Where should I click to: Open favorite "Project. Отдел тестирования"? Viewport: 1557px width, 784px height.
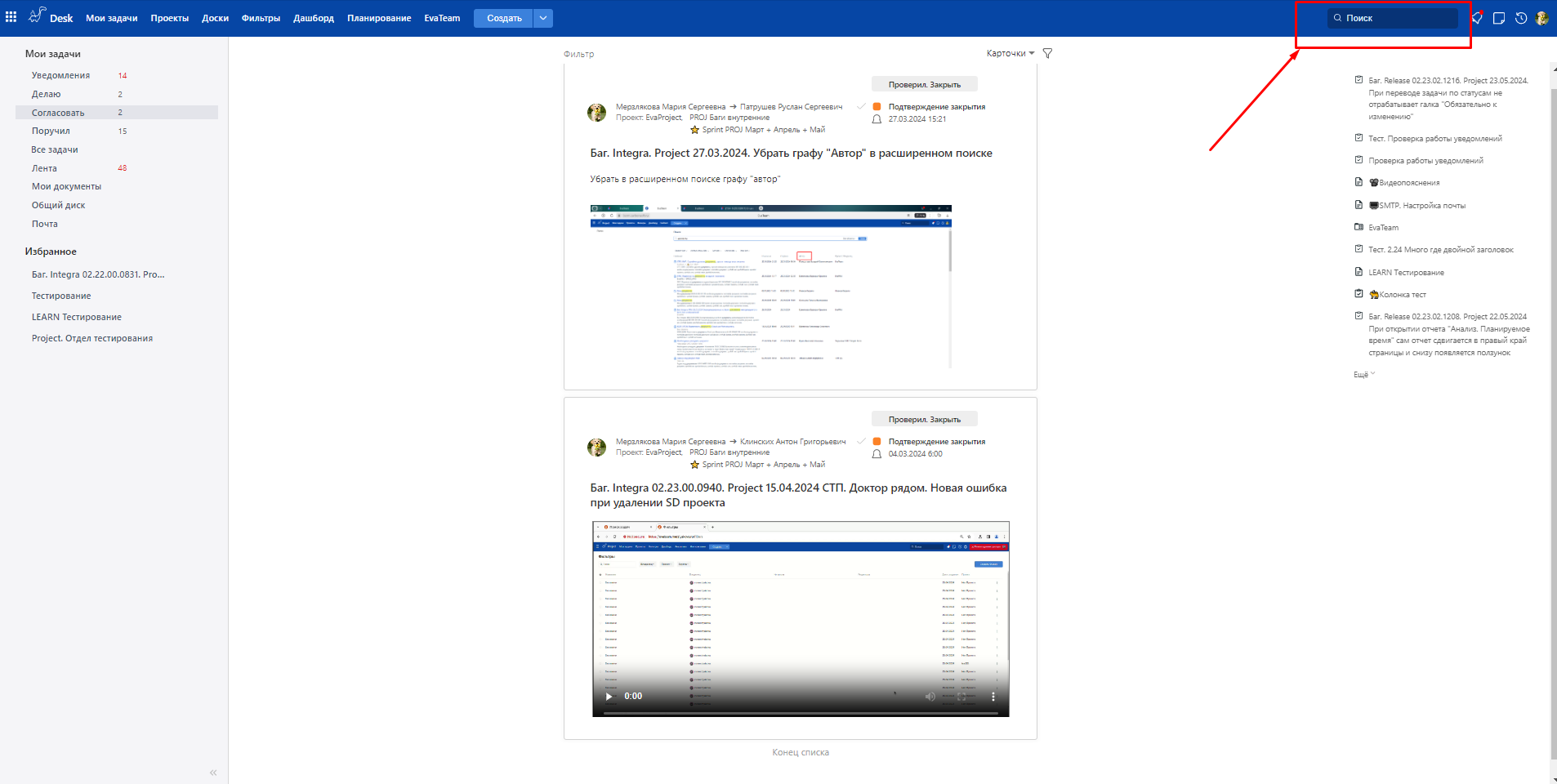click(x=92, y=338)
